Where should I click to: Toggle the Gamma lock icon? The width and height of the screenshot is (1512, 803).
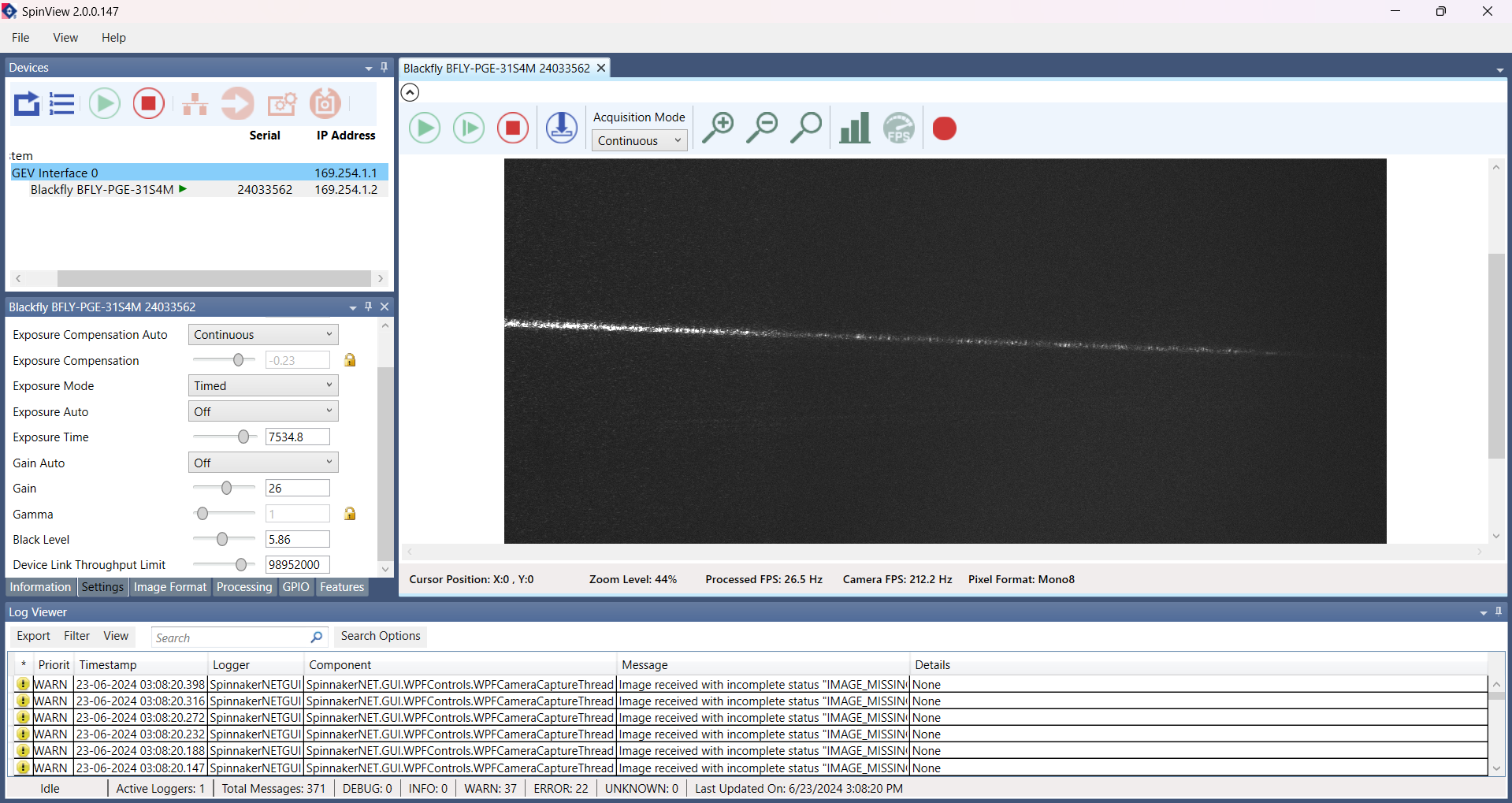[350, 513]
